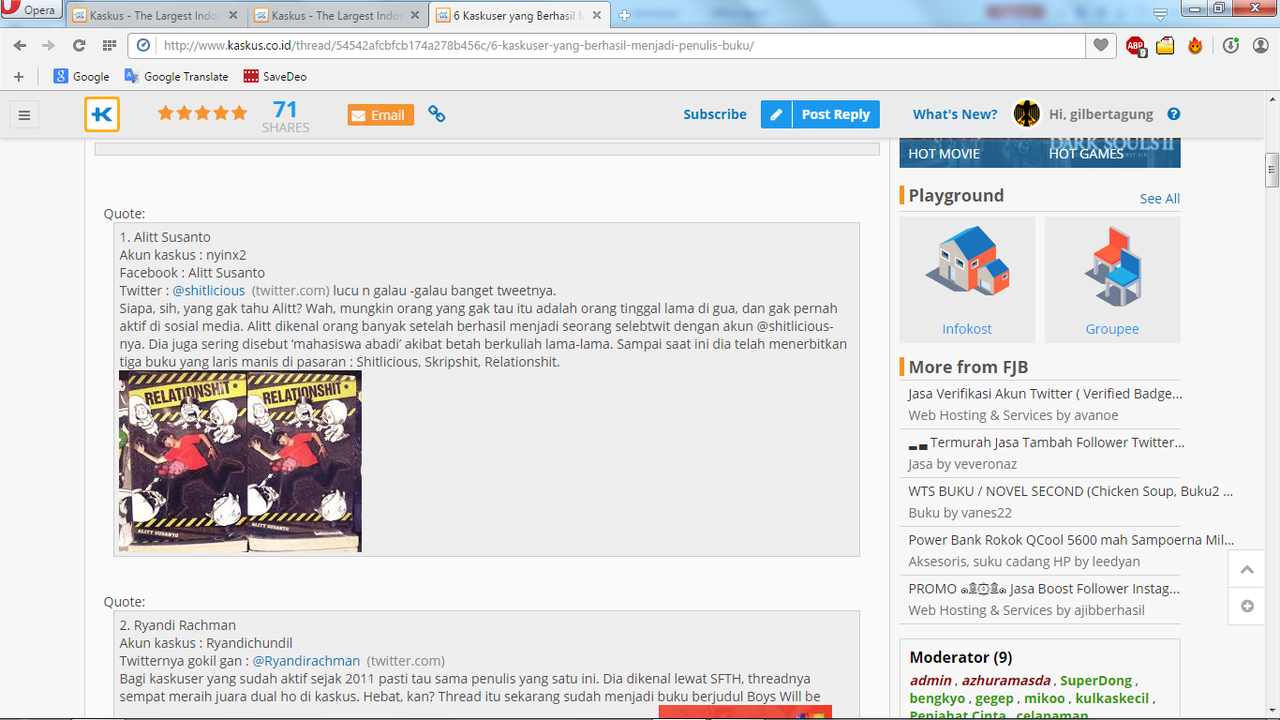The height and width of the screenshot is (720, 1280).
Task: Open the Opera main menu button
Action: click(30, 11)
